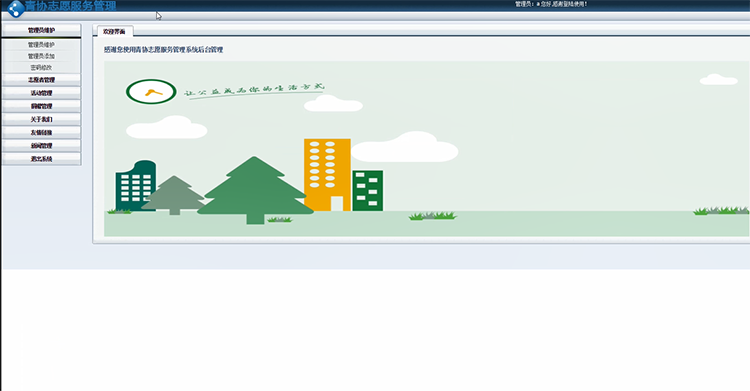Click the 青协志愿服务管理 title text
This screenshot has height=391, width=750.
[71, 6]
